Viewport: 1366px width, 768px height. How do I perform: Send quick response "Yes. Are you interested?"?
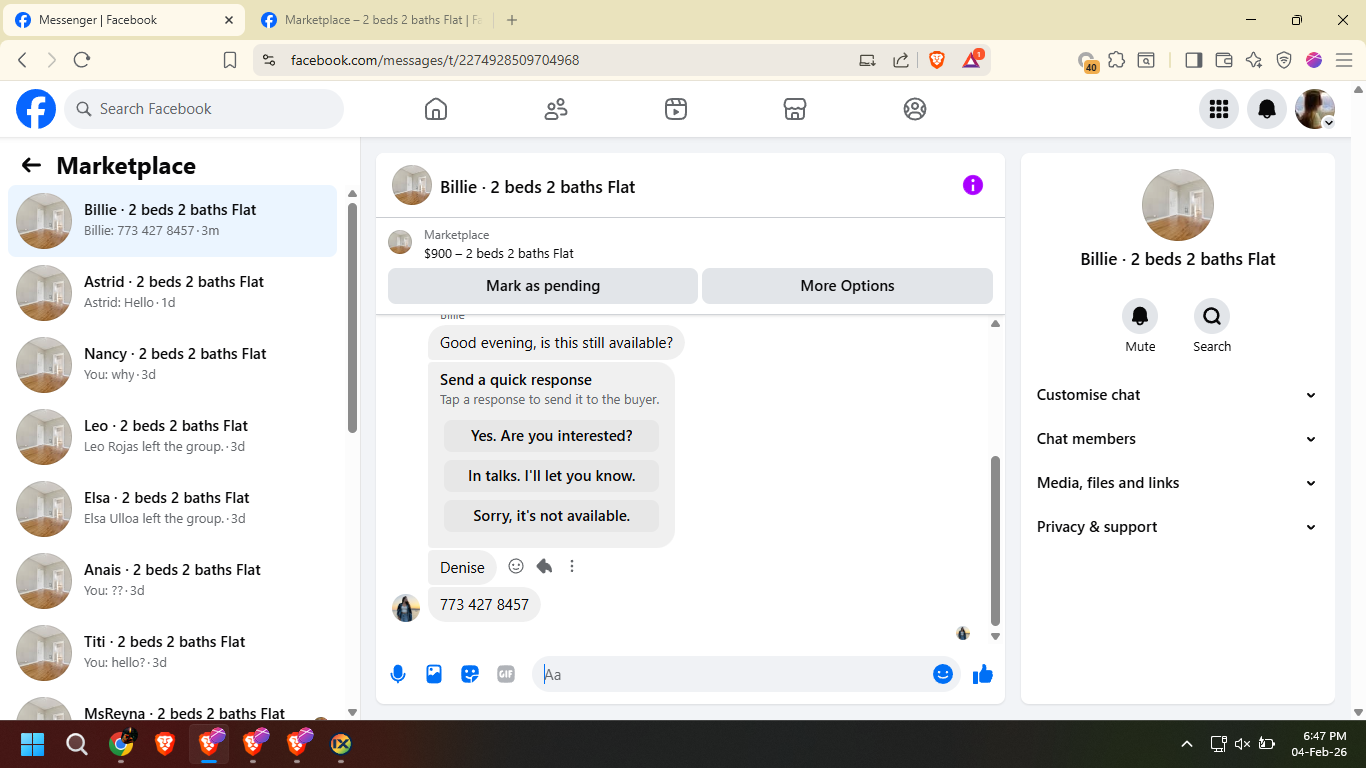551,436
